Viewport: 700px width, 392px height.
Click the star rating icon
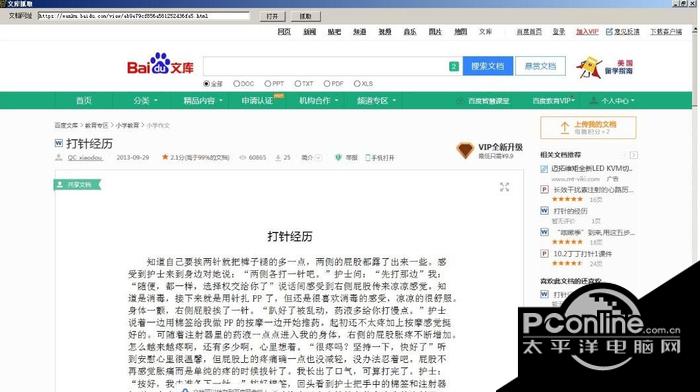click(x=165, y=157)
